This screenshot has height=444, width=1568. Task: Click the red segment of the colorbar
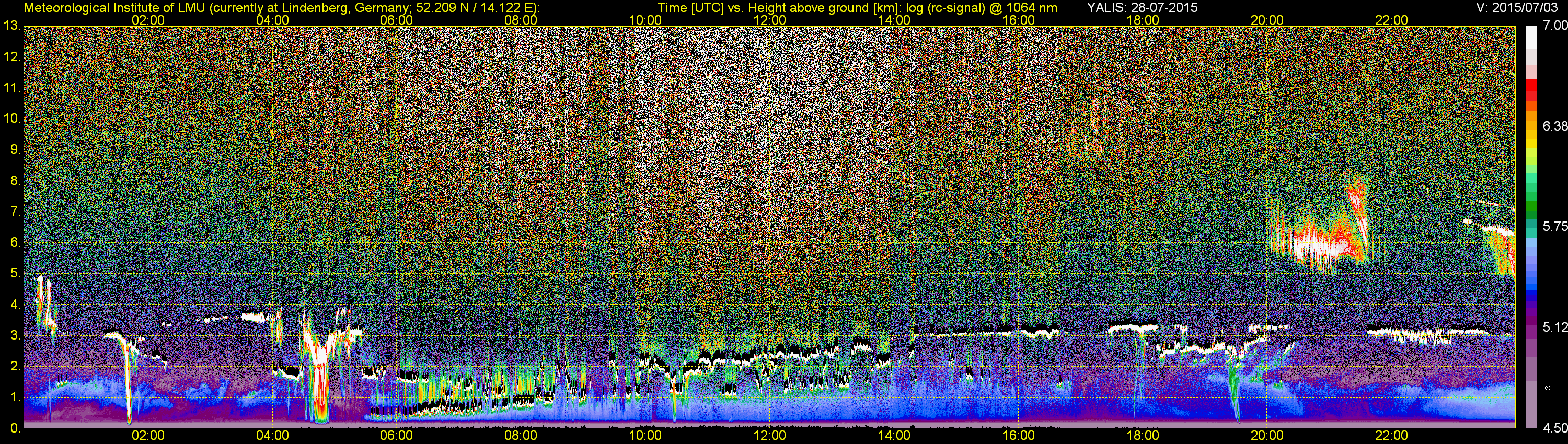coord(1531,86)
